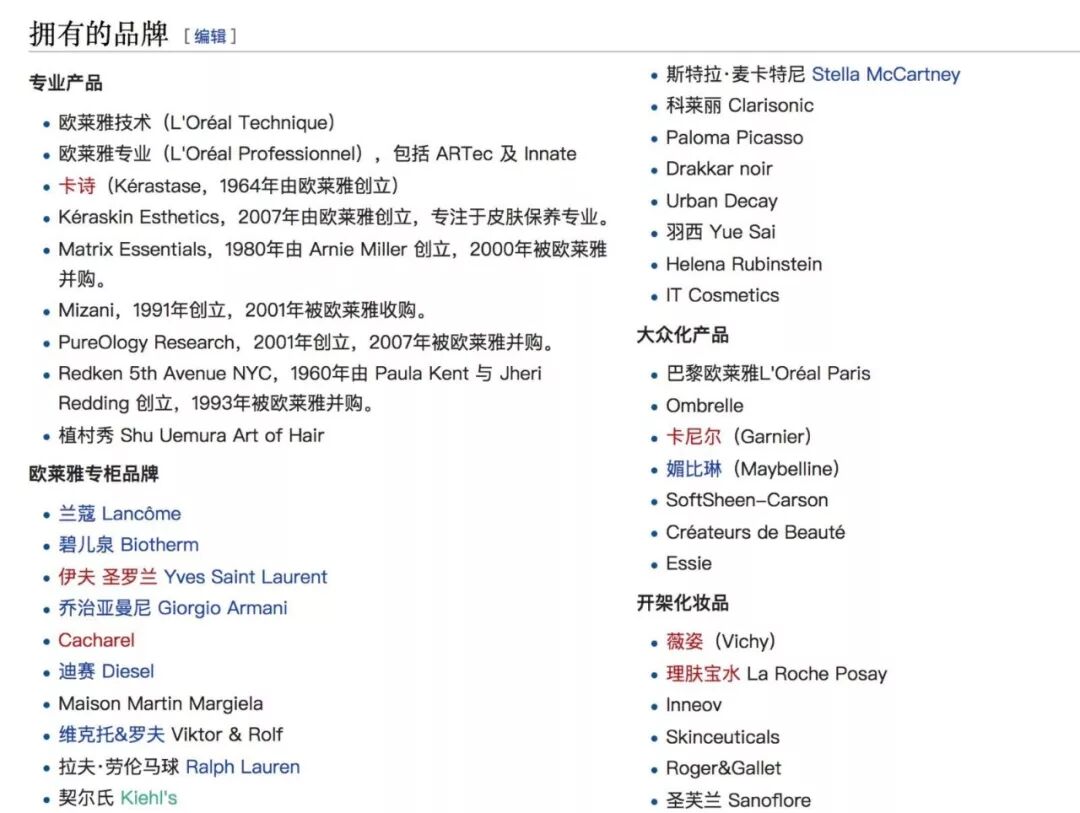The height and width of the screenshot is (813, 1080).
Task: Click the 拥有的品牌 section heading
Action: pos(98,33)
